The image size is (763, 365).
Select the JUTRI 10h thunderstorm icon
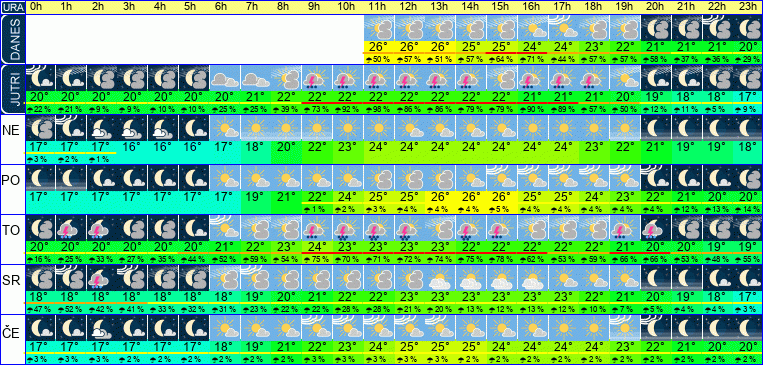(347, 77)
